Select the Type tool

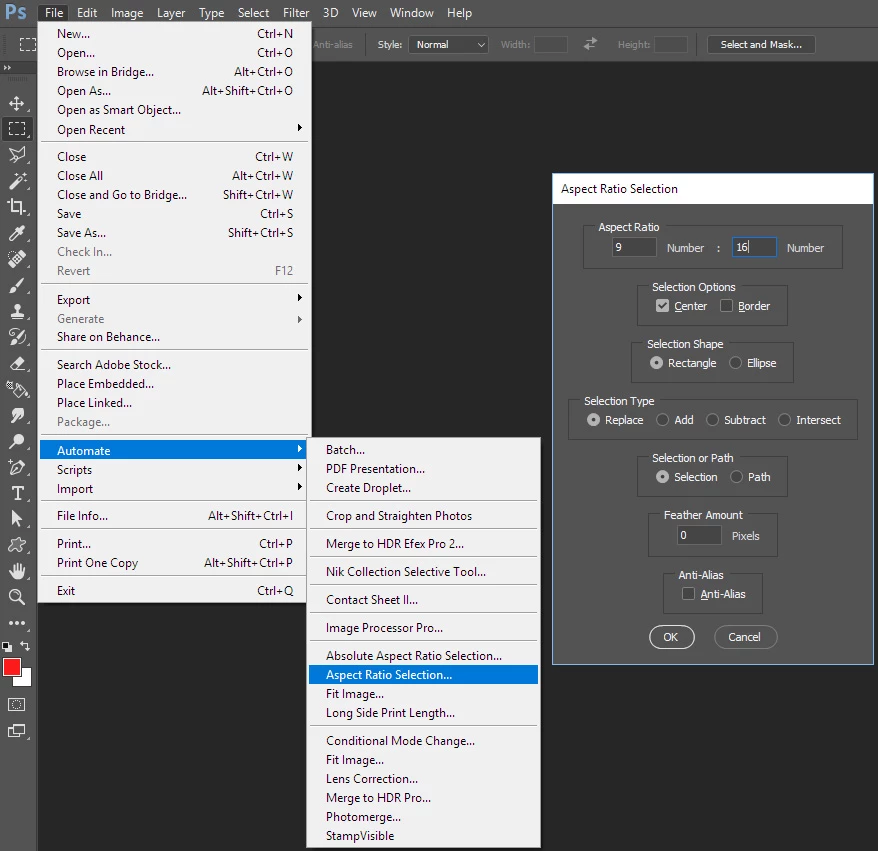click(x=17, y=493)
